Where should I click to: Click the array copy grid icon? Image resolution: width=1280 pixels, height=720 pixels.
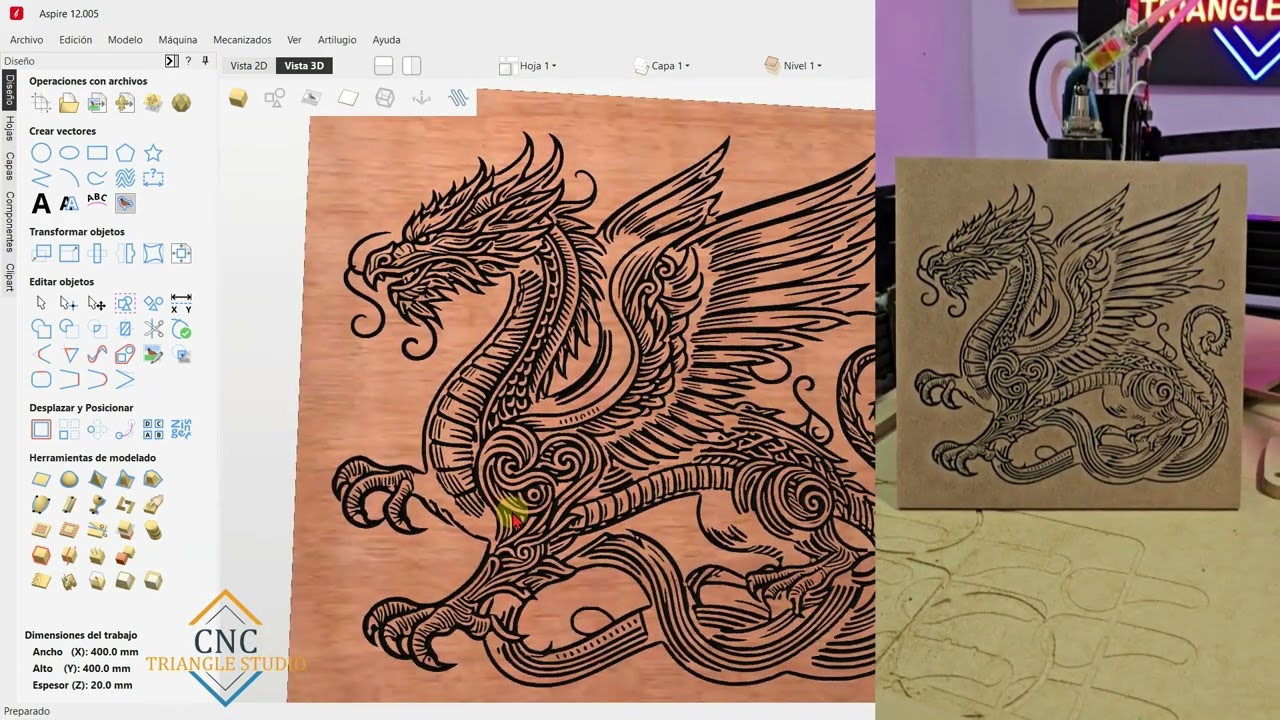point(69,430)
